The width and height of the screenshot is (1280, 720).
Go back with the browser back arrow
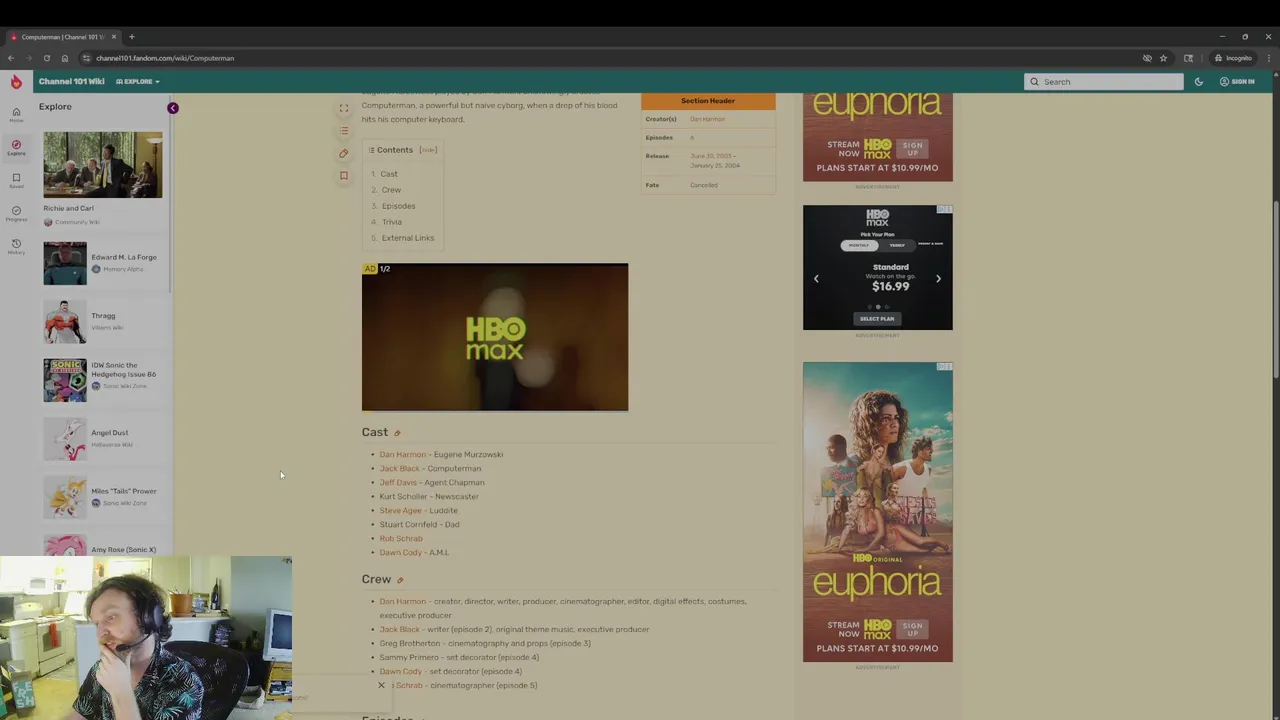point(11,58)
